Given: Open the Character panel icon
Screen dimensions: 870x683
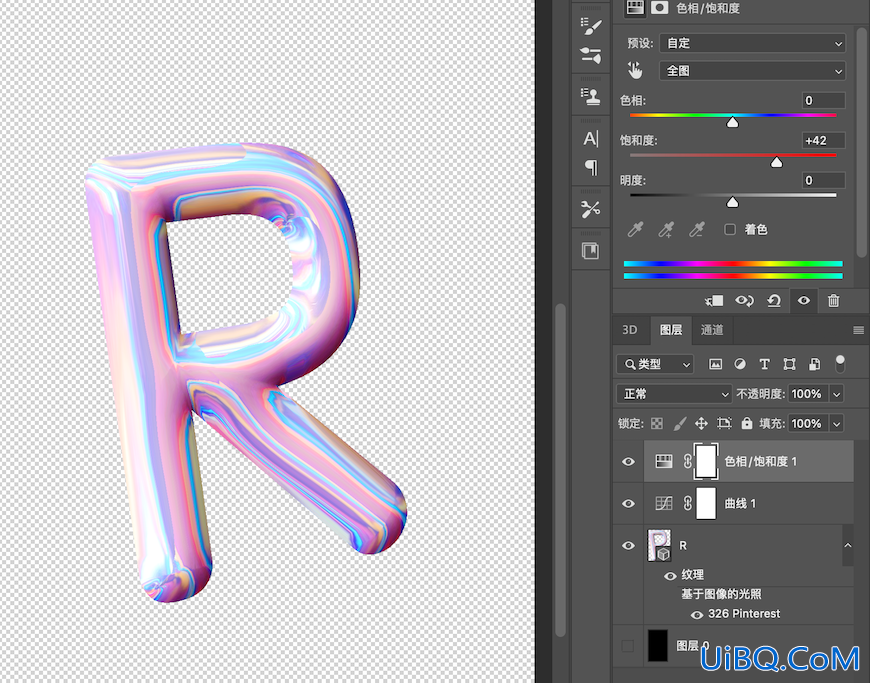Looking at the screenshot, I should (x=591, y=138).
